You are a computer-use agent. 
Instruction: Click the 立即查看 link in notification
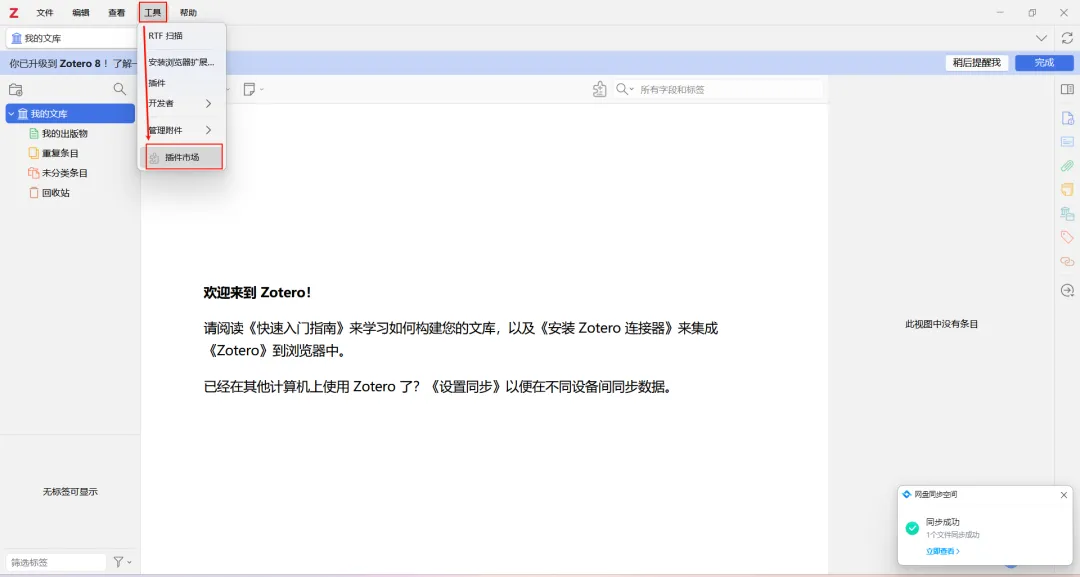tap(943, 552)
